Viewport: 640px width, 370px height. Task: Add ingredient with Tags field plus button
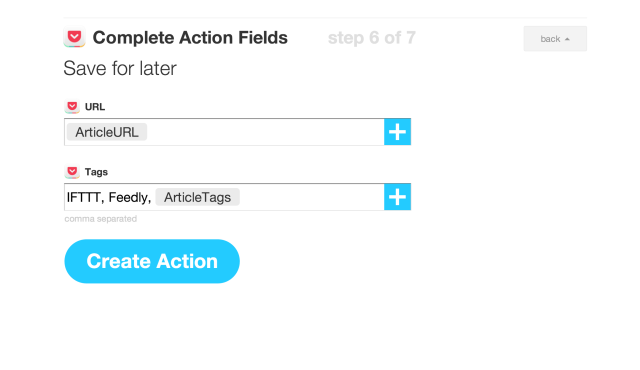click(x=397, y=197)
